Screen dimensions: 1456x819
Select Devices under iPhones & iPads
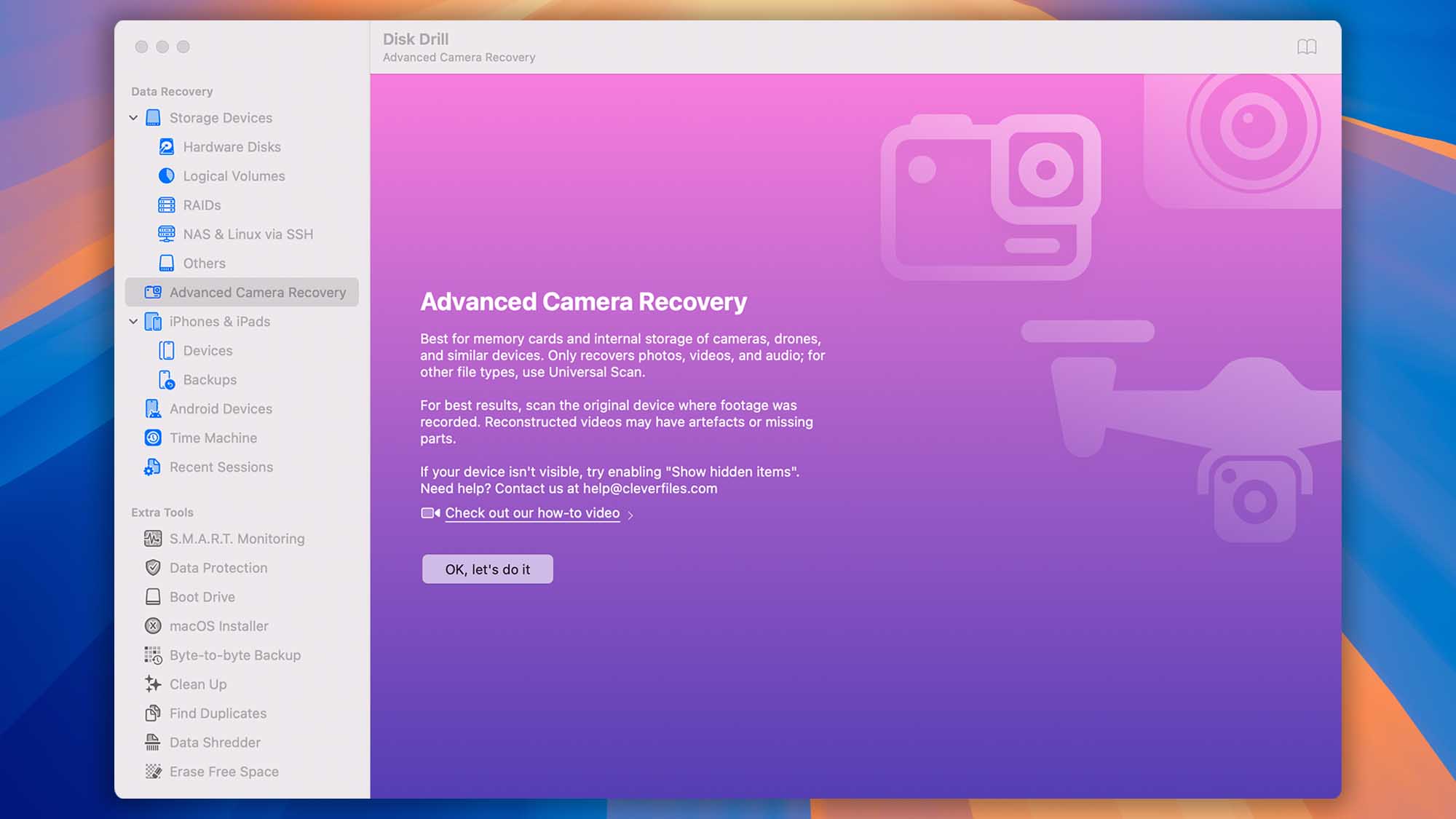(x=242, y=351)
